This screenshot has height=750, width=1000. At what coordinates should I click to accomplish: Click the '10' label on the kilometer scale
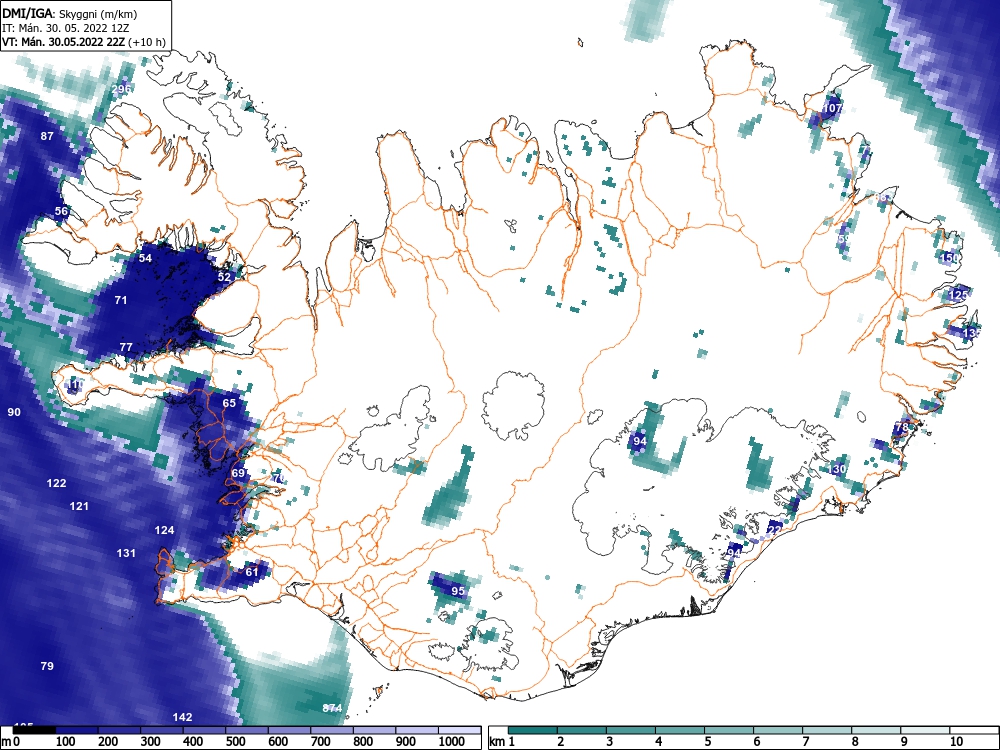pos(955,742)
